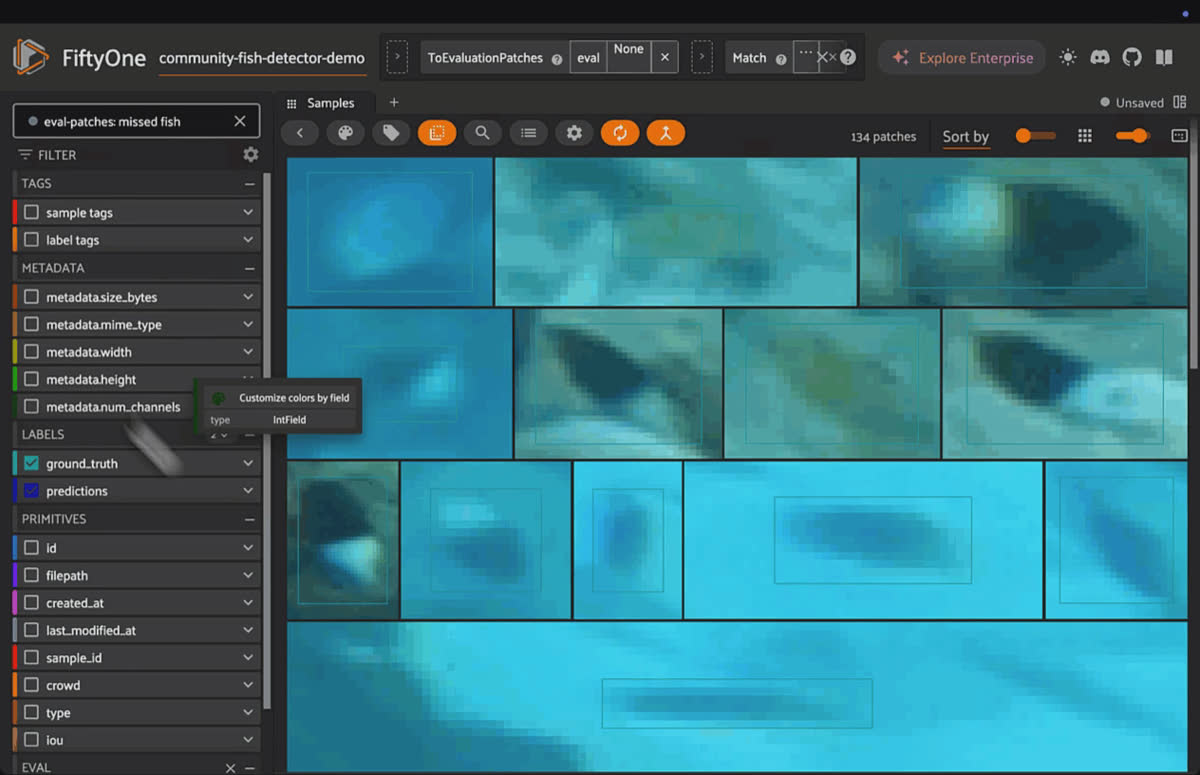
Task: Clear the eval-patches saved view
Action: tap(240, 121)
